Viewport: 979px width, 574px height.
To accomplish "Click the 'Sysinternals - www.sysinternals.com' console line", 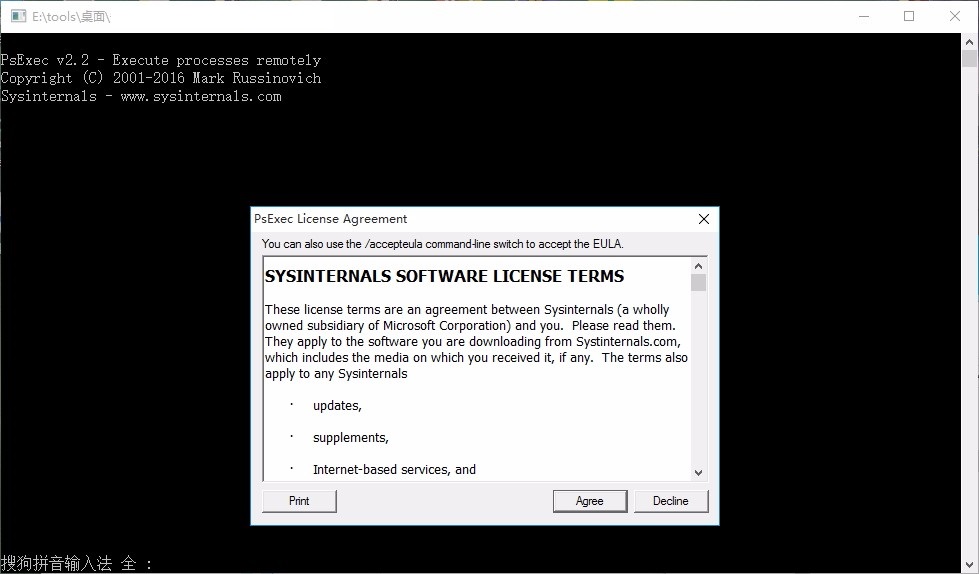I will pyautogui.click(x=141, y=96).
